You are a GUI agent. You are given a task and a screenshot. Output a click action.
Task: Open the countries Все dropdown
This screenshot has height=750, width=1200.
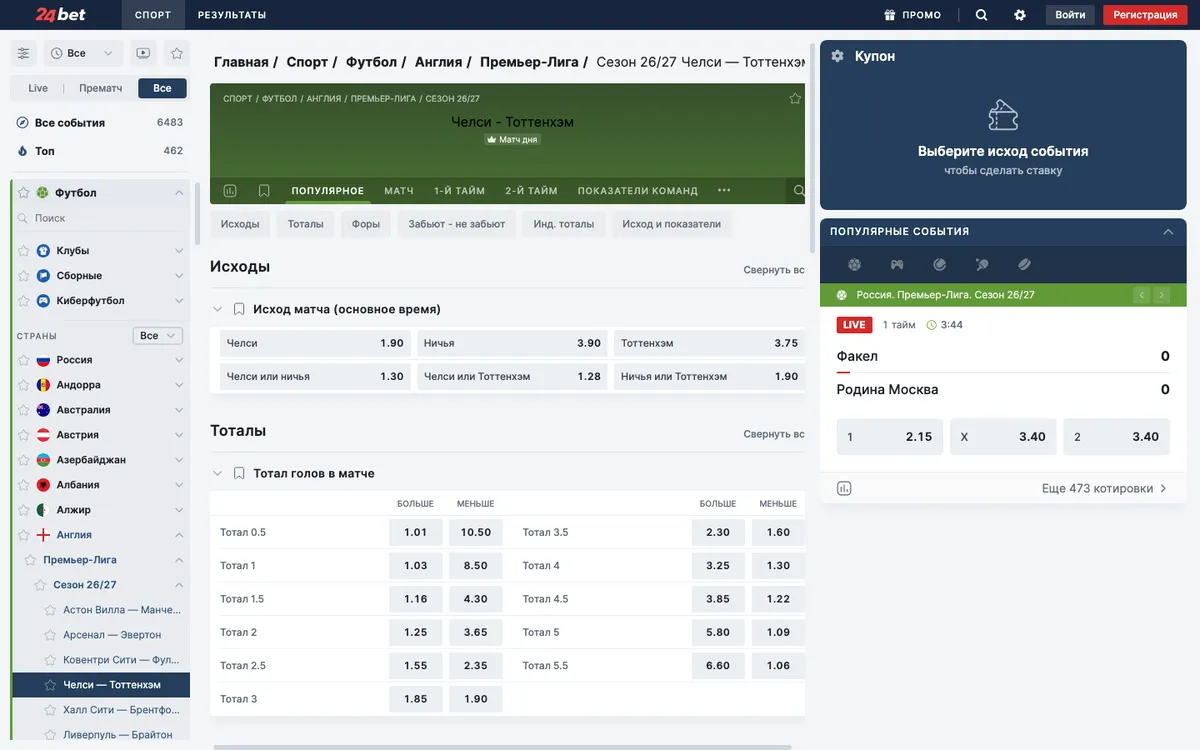[x=157, y=336]
